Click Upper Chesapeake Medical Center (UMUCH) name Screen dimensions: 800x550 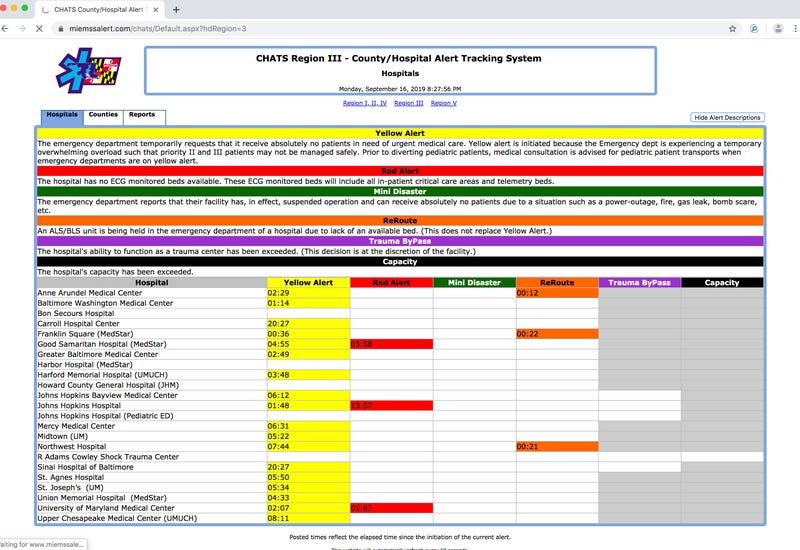(117, 518)
